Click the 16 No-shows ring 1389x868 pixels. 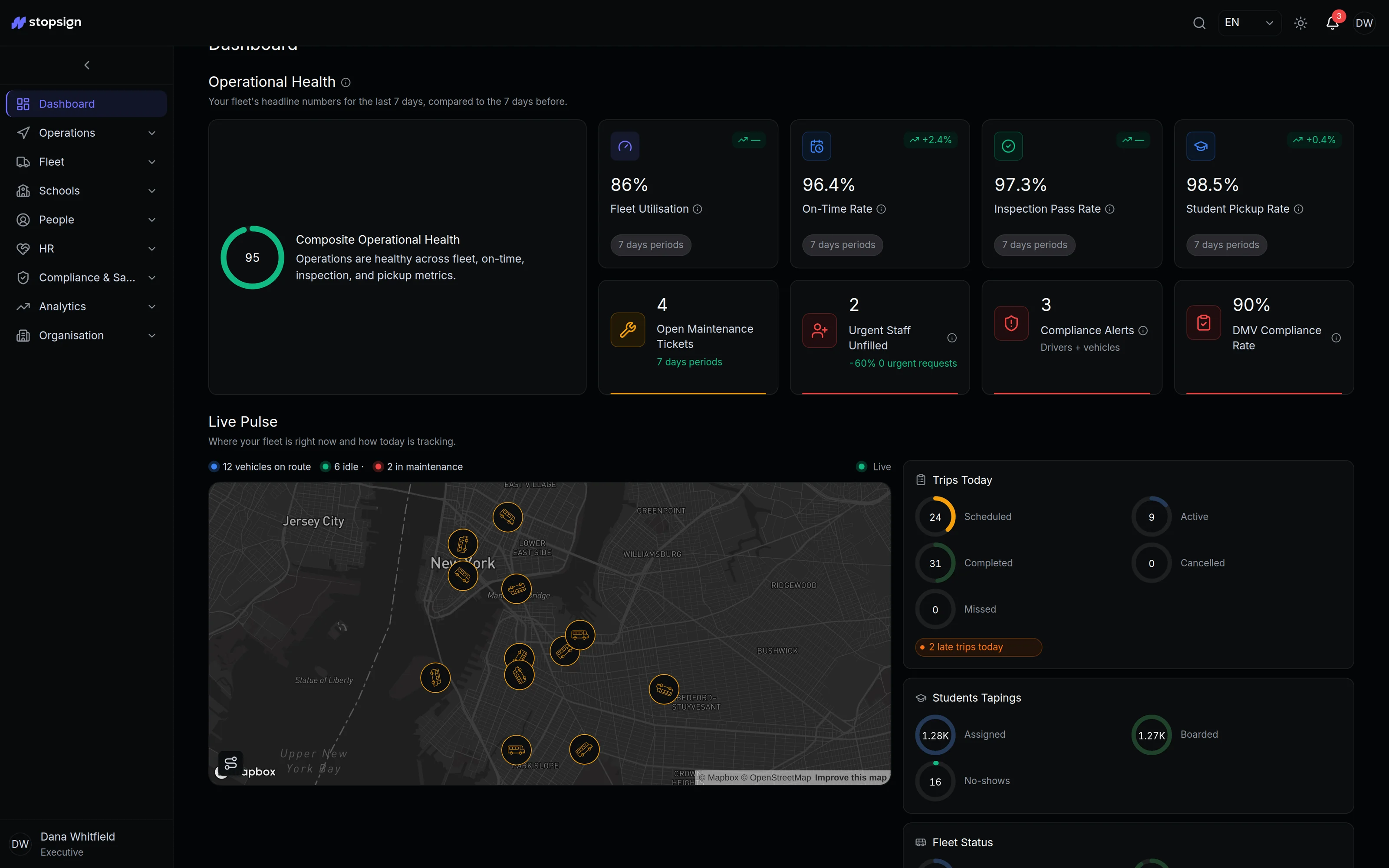point(935,781)
